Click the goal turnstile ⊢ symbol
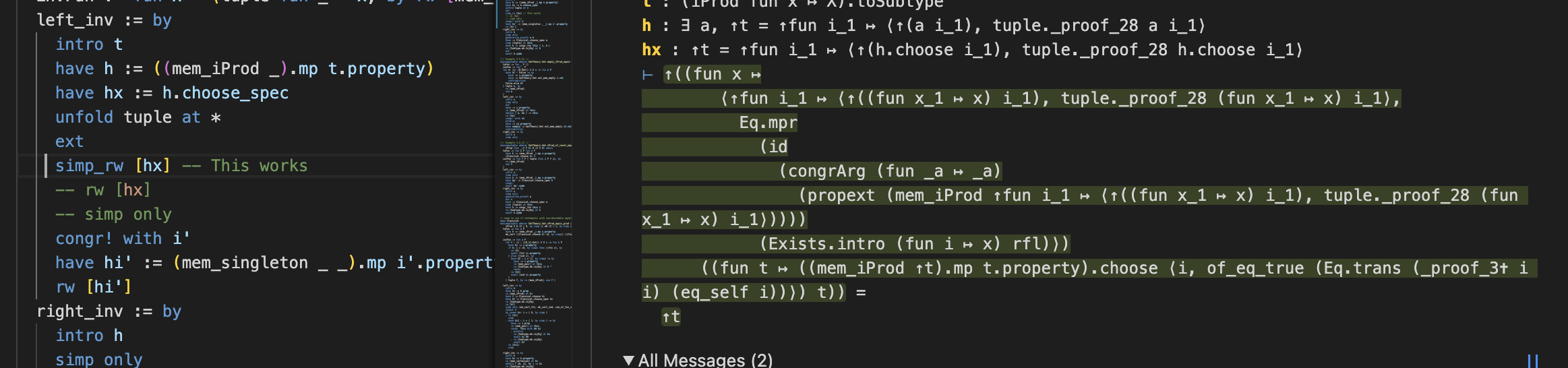Image resolution: width=1568 pixels, height=368 pixels. [648, 74]
